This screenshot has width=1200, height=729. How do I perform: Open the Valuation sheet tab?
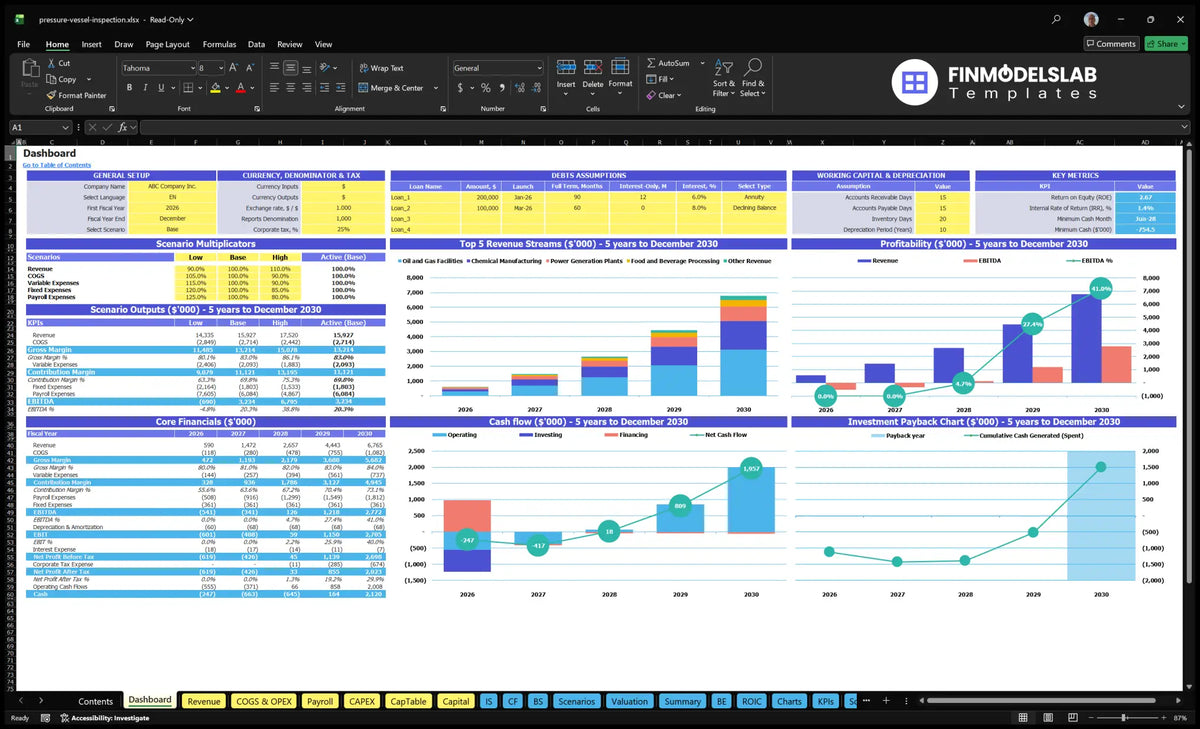click(x=629, y=701)
